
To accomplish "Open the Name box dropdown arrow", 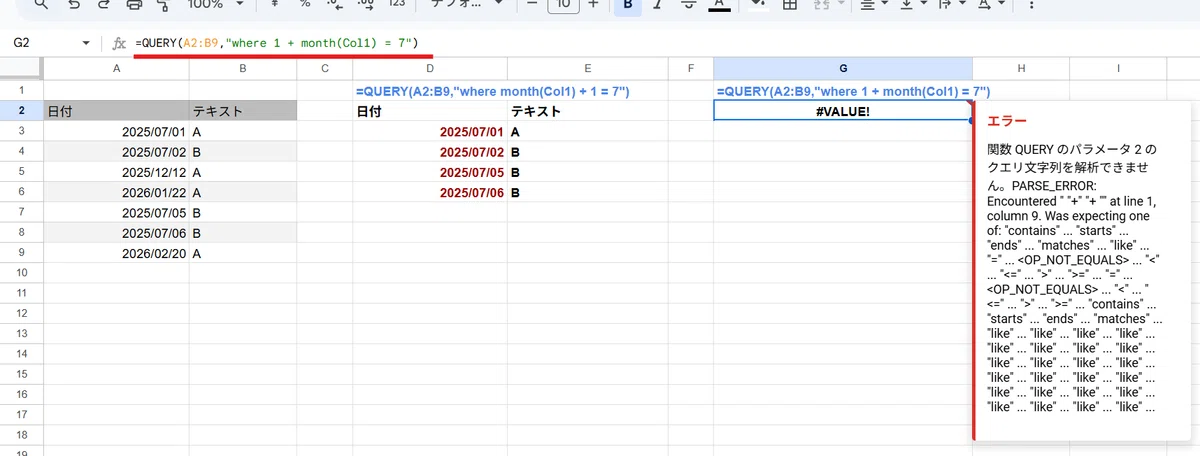I will point(86,44).
